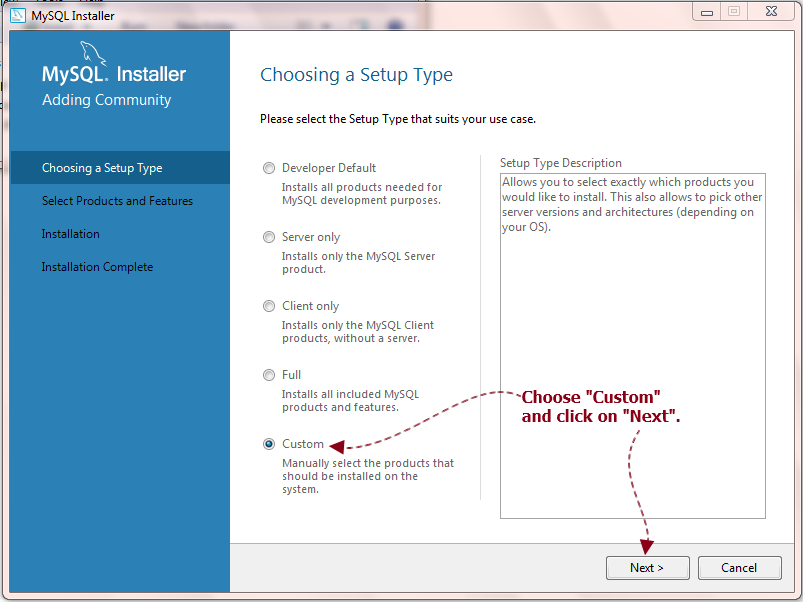Select the Full setup type
Image resolution: width=803 pixels, height=602 pixels.
pos(269,375)
